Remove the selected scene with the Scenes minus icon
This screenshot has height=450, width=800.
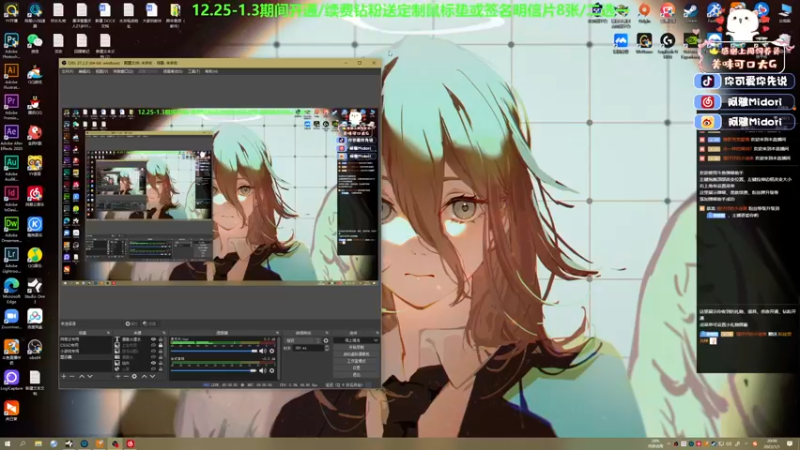(x=72, y=377)
